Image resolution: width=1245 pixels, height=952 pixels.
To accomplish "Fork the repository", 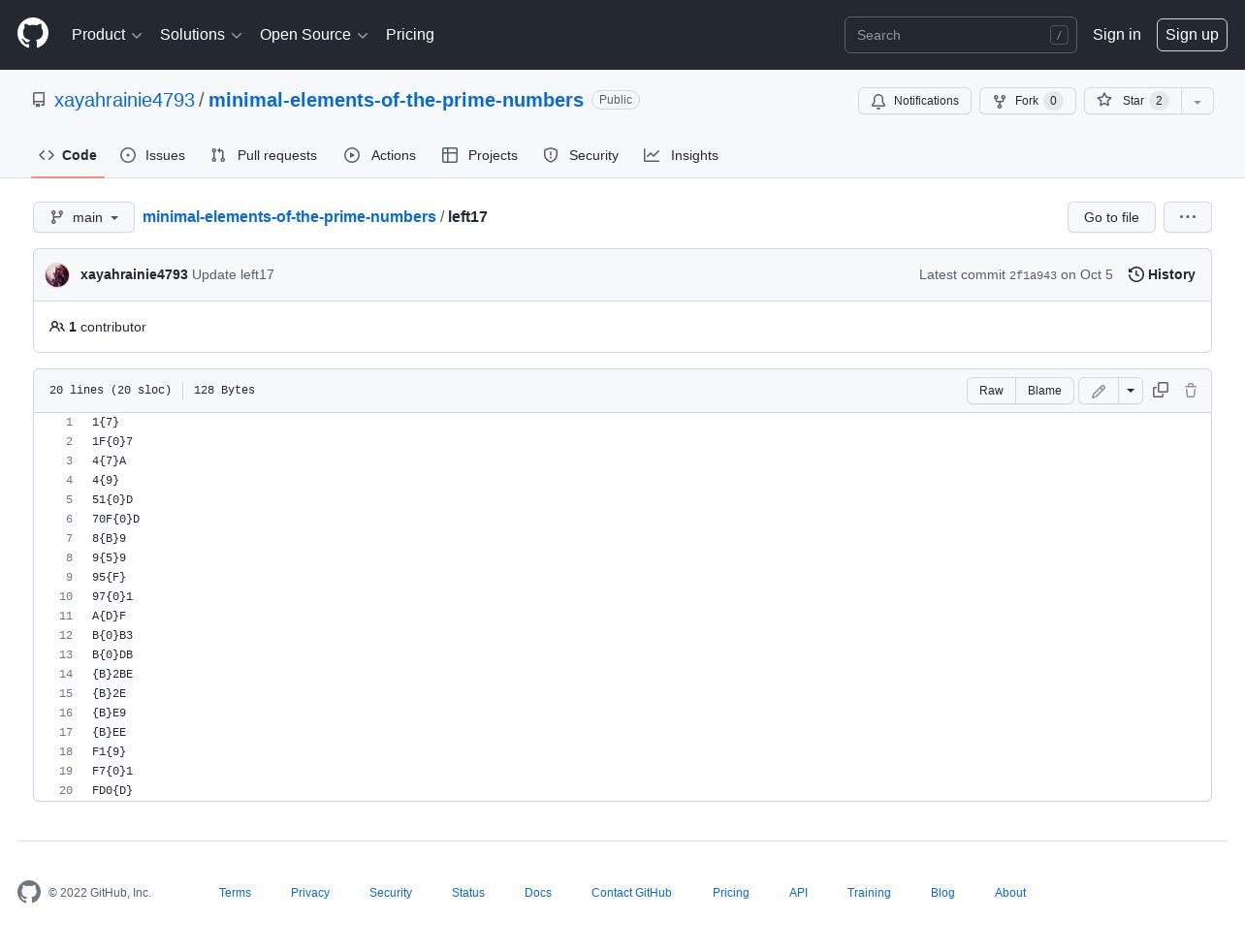I will pos(1027,101).
